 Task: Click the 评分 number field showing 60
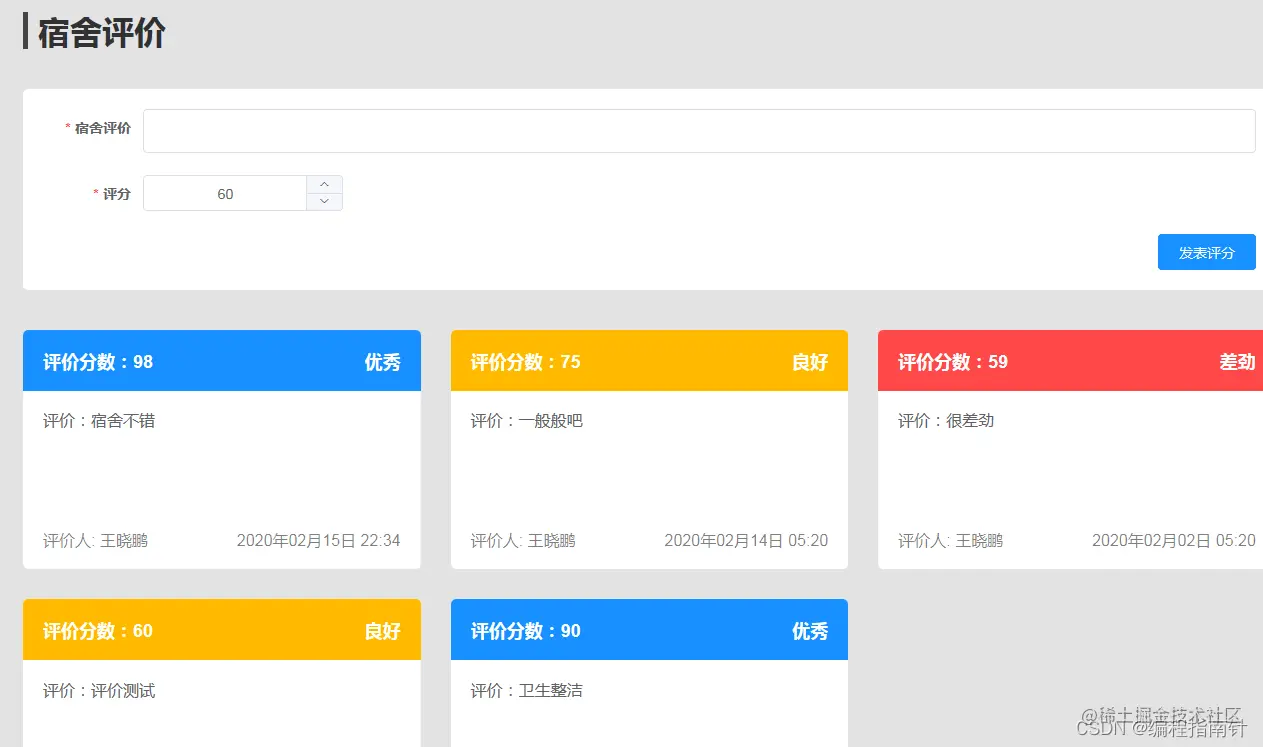225,194
